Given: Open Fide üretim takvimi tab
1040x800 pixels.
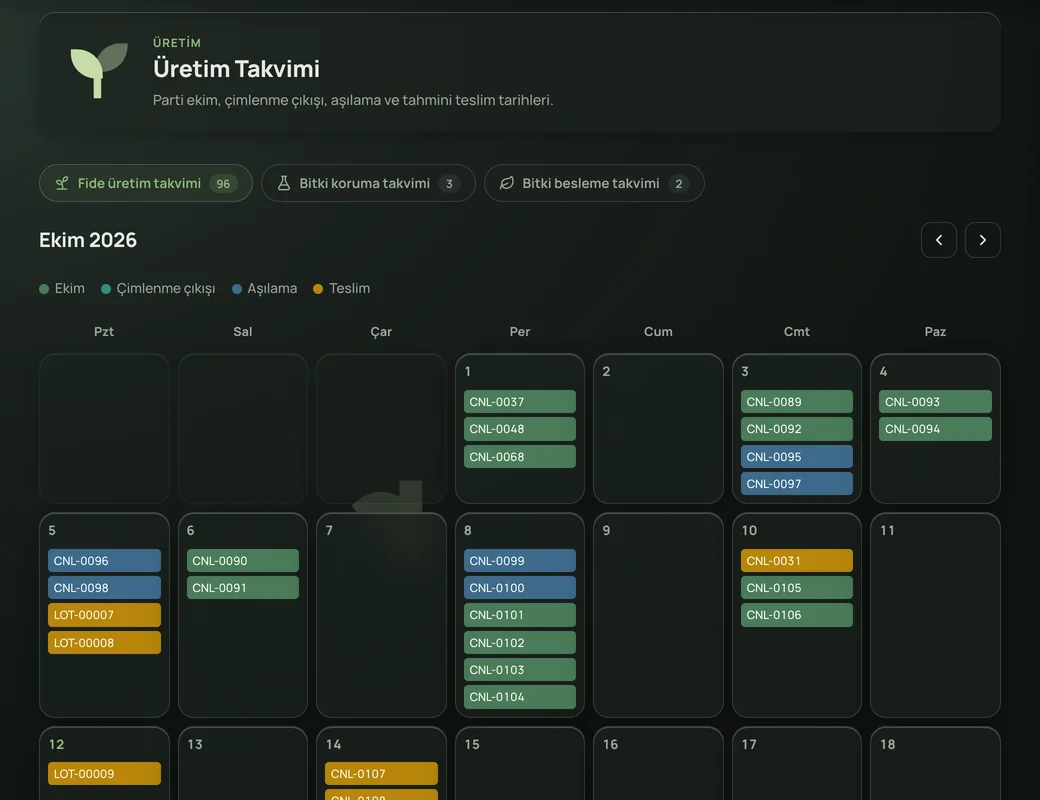Looking at the screenshot, I should [x=146, y=183].
